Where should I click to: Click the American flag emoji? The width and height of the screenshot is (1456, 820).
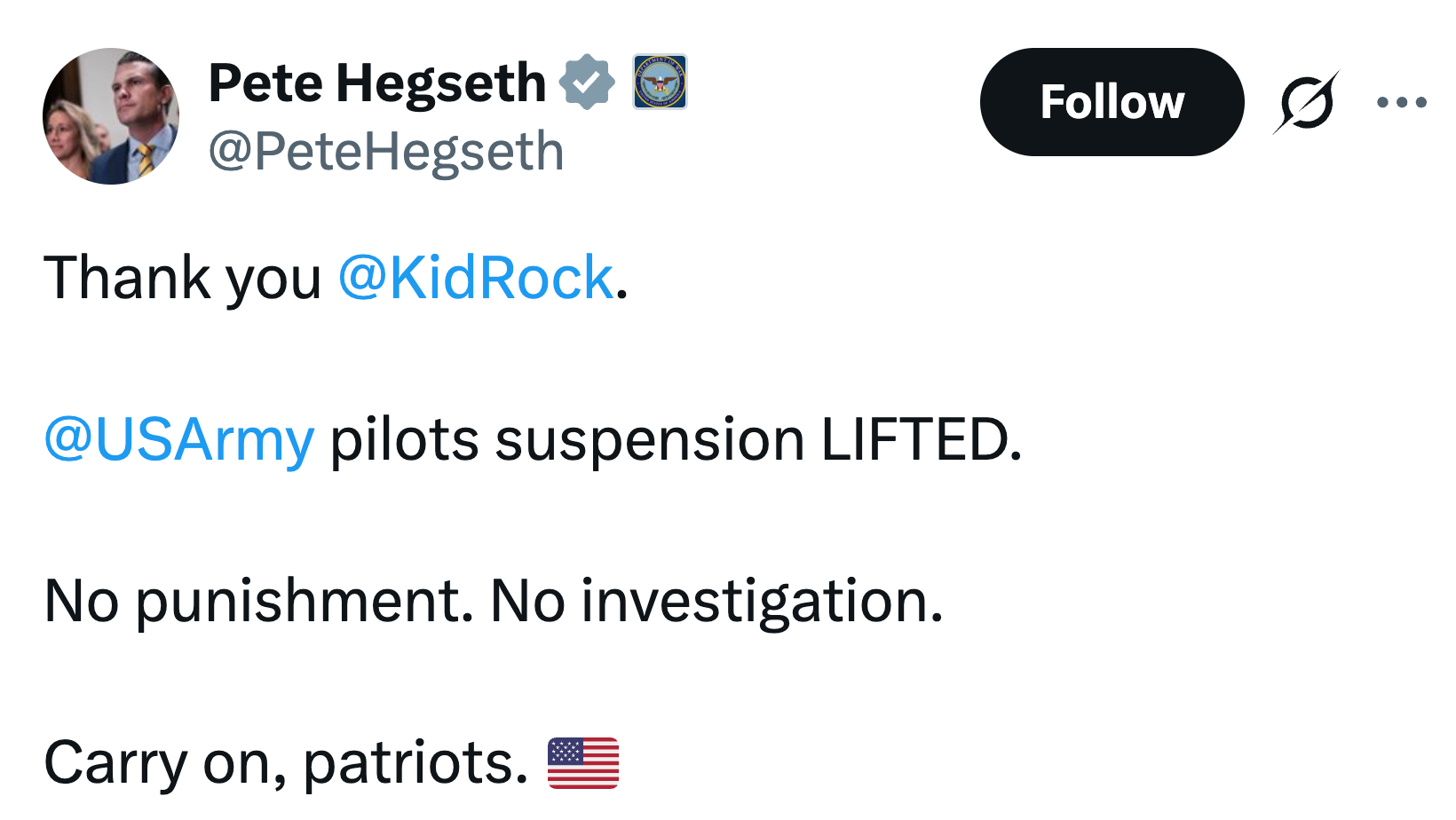[x=585, y=761]
